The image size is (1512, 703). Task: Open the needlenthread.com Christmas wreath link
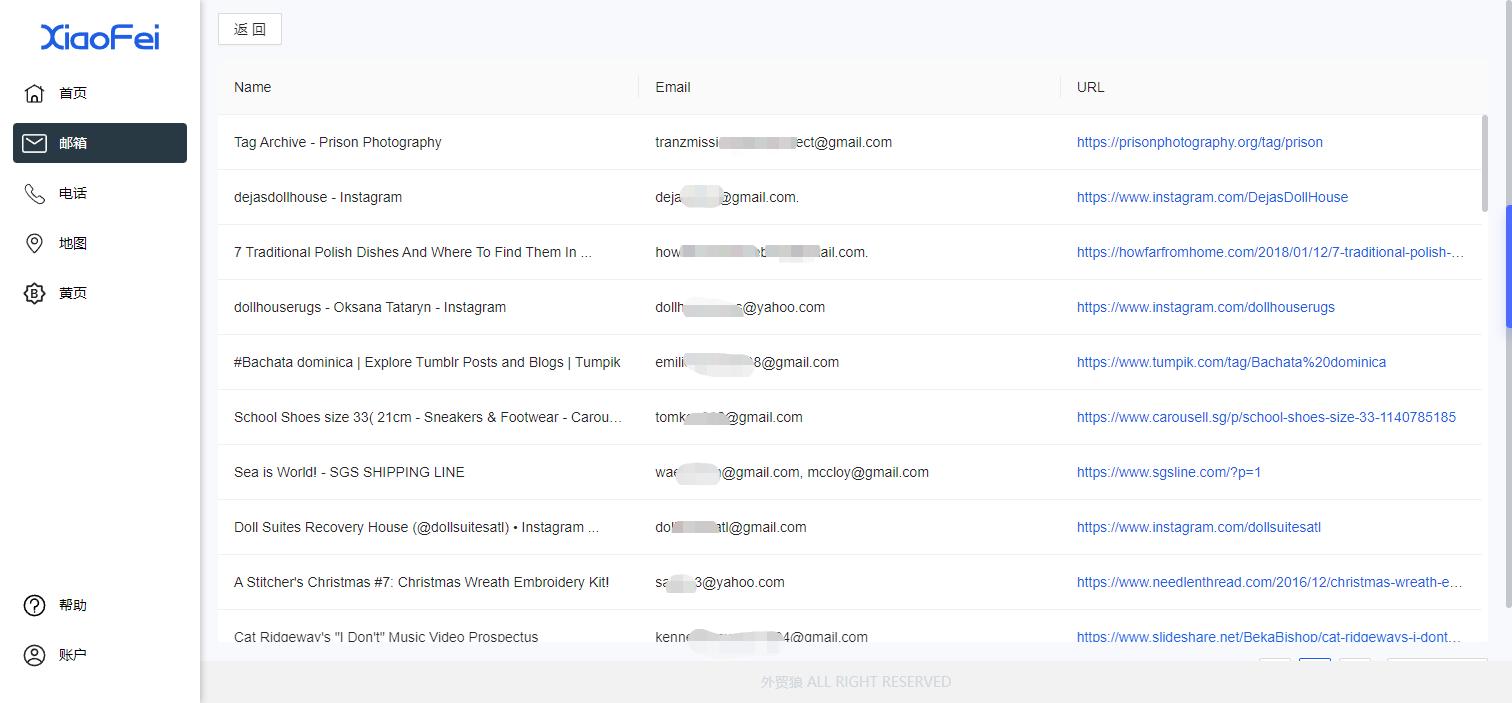click(1269, 582)
